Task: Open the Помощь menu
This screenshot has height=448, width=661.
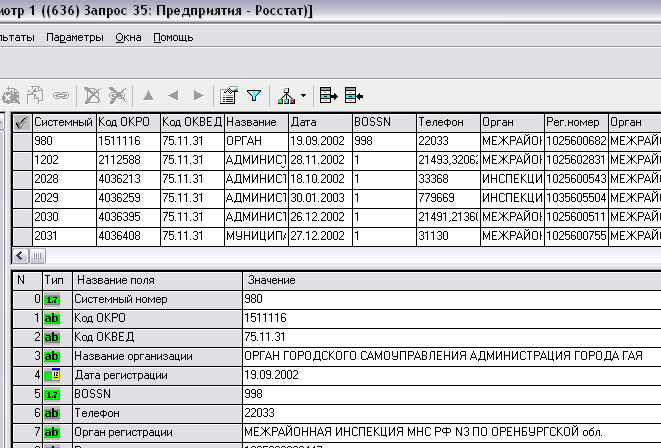Action: click(173, 38)
